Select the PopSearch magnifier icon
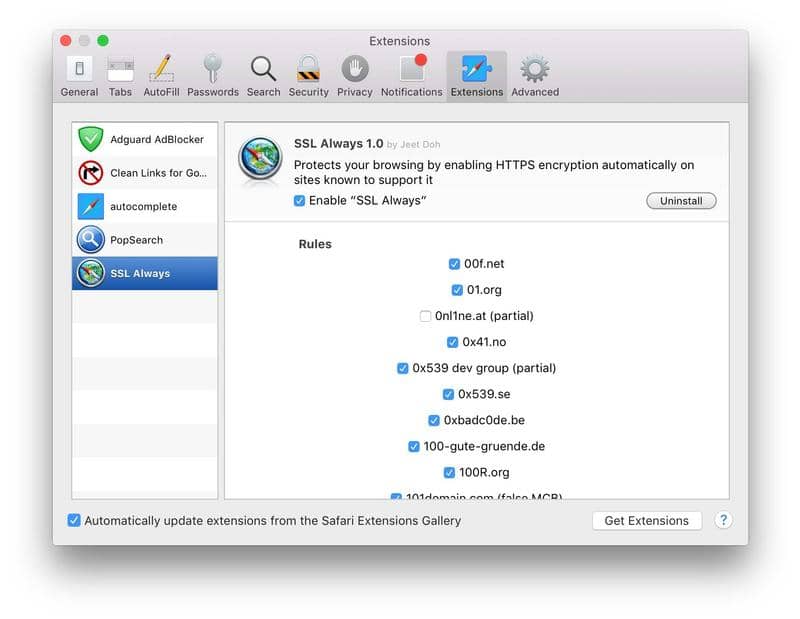Image resolution: width=800 pixels, height=619 pixels. click(92, 239)
